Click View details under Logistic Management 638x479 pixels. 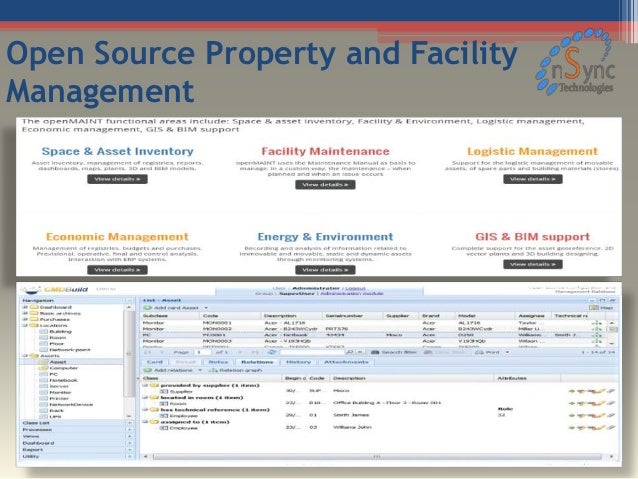[533, 179]
